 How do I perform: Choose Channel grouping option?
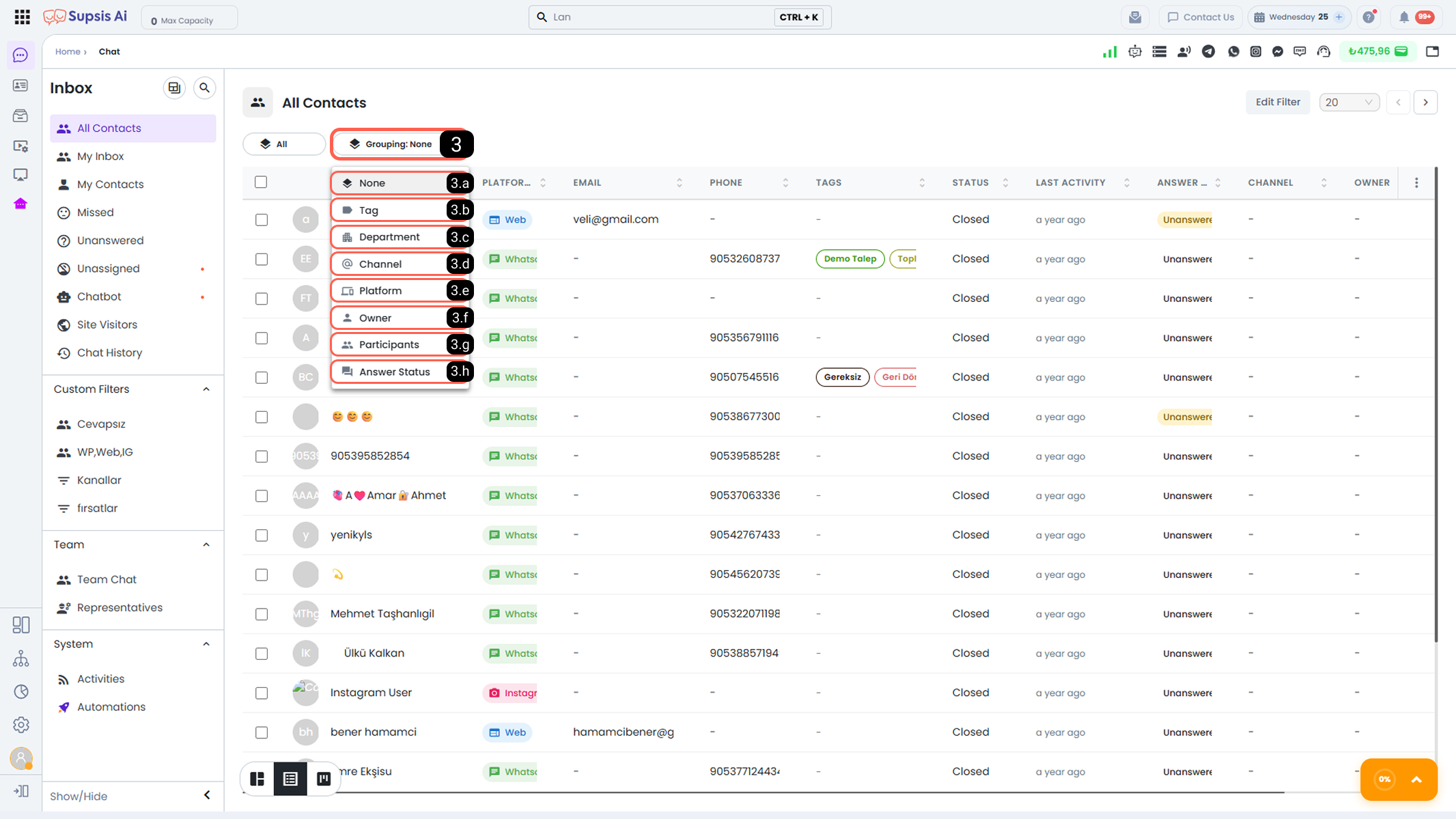click(x=400, y=264)
